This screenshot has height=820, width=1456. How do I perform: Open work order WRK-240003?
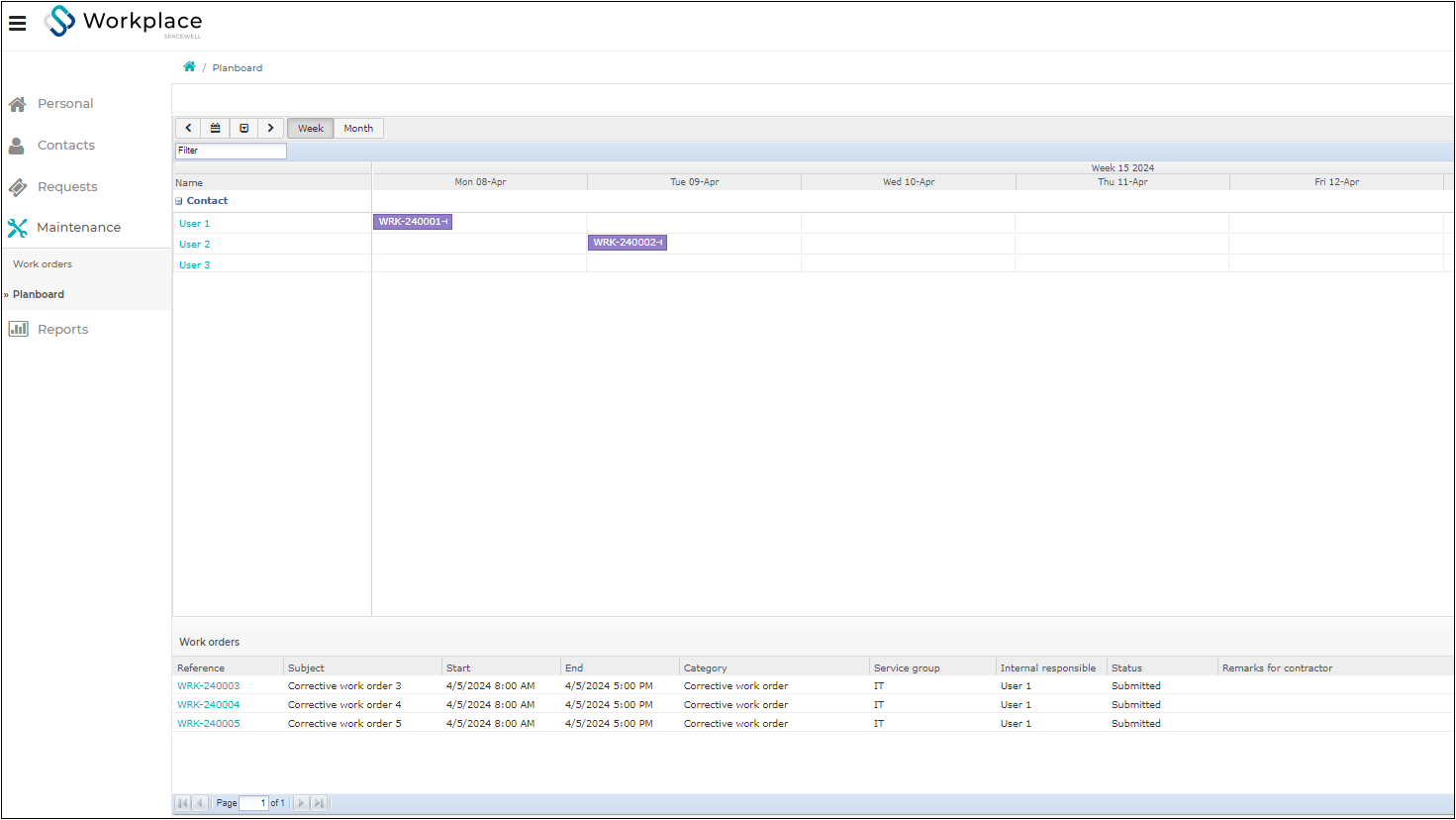[x=209, y=686]
